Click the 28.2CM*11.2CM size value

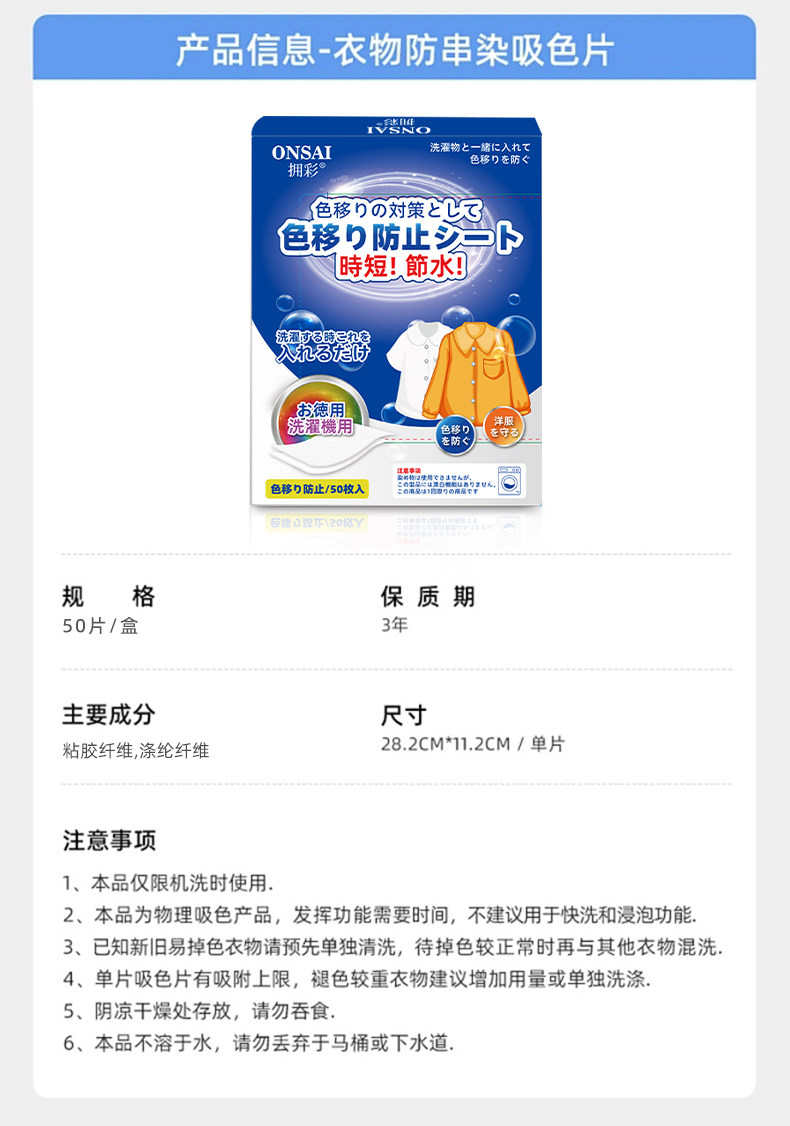445,744
